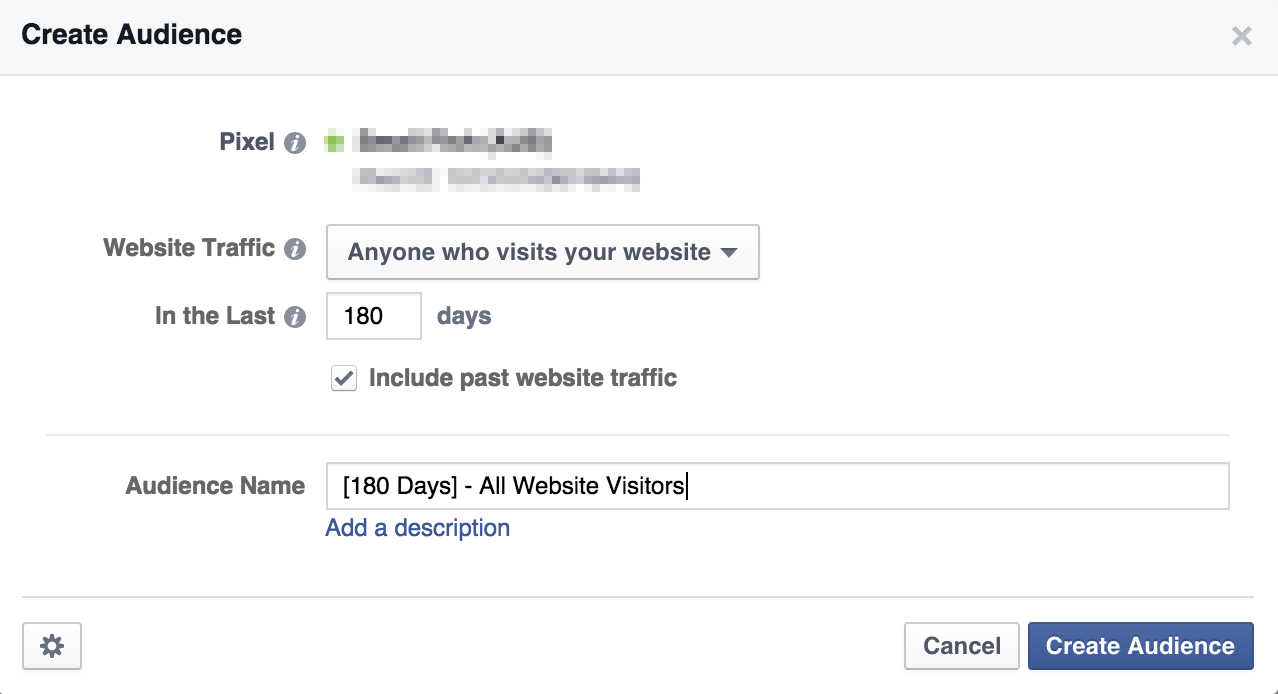Click the Create Audience dialog title
The width and height of the screenshot is (1278, 694).
pos(132,35)
